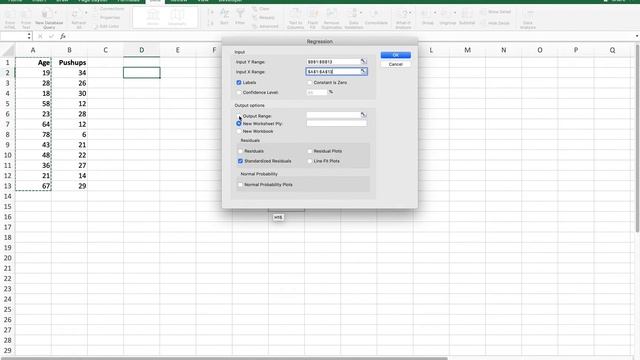Screen dimensions: 640x360
Task: Click the Filter ribbon icon
Action: pos(240,17)
